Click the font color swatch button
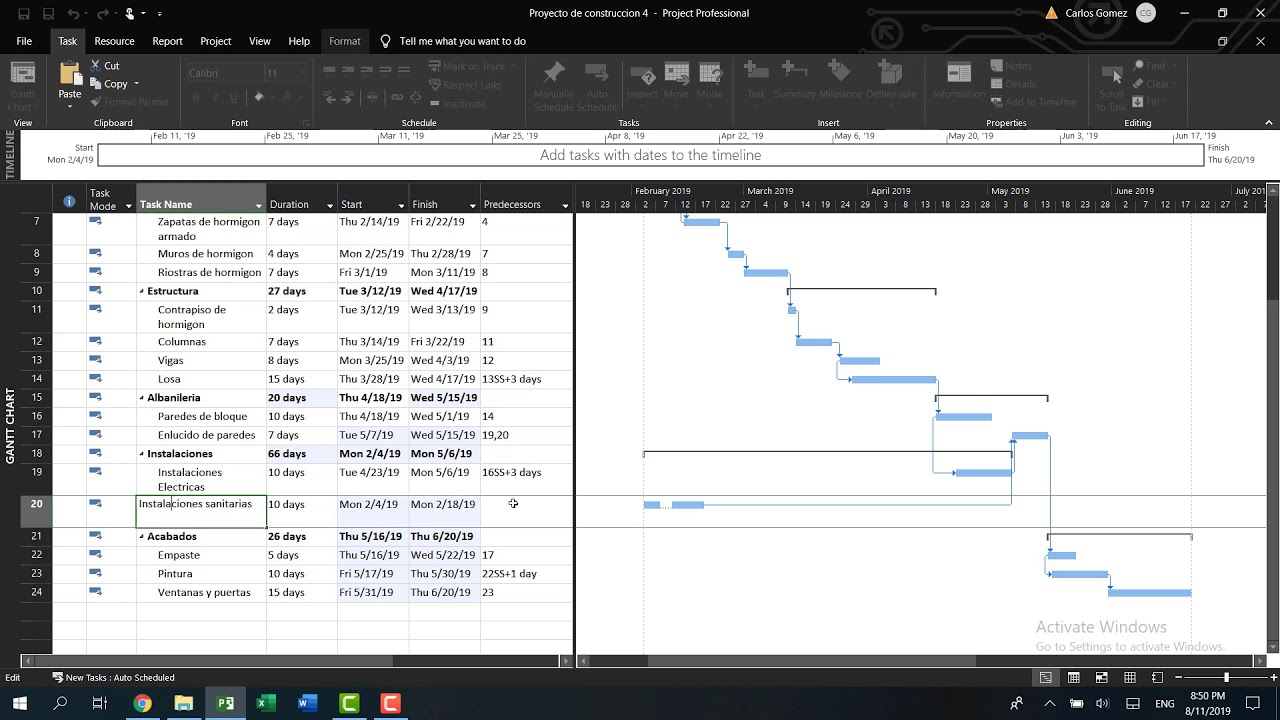This screenshot has height=720, width=1280. [289, 97]
